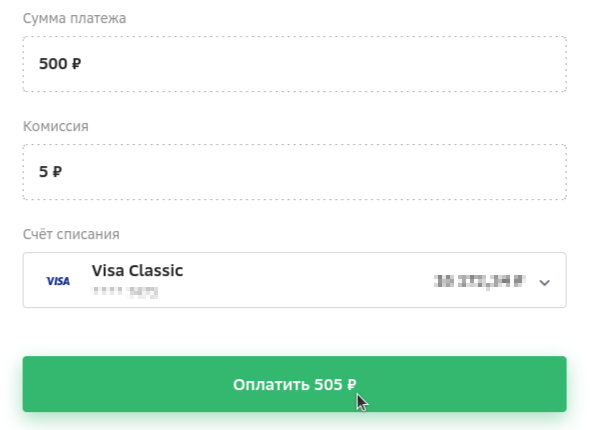Image resolution: width=590 pixels, height=430 pixels.
Task: Click the 505 total on the green button
Action: 328,384
